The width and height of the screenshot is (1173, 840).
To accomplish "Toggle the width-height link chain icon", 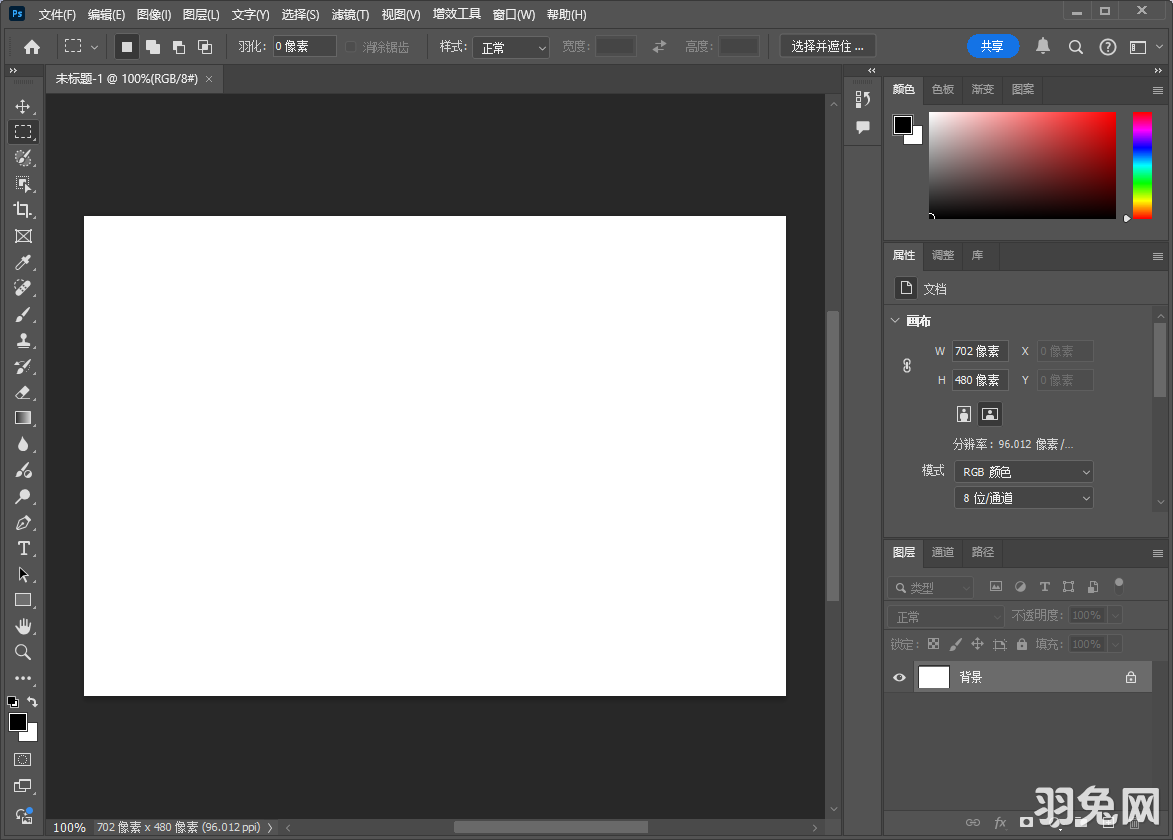I will coord(907,366).
